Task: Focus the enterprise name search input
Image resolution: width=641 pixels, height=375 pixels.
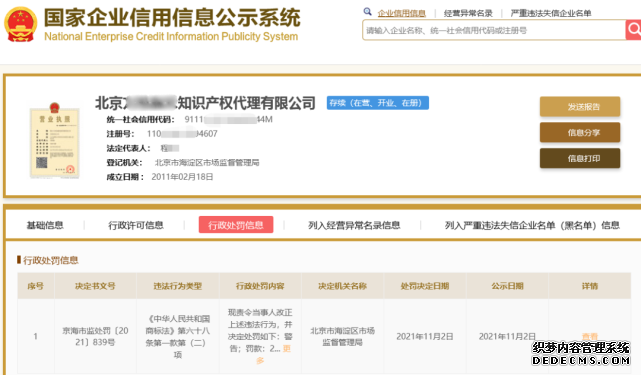Action: [x=494, y=30]
